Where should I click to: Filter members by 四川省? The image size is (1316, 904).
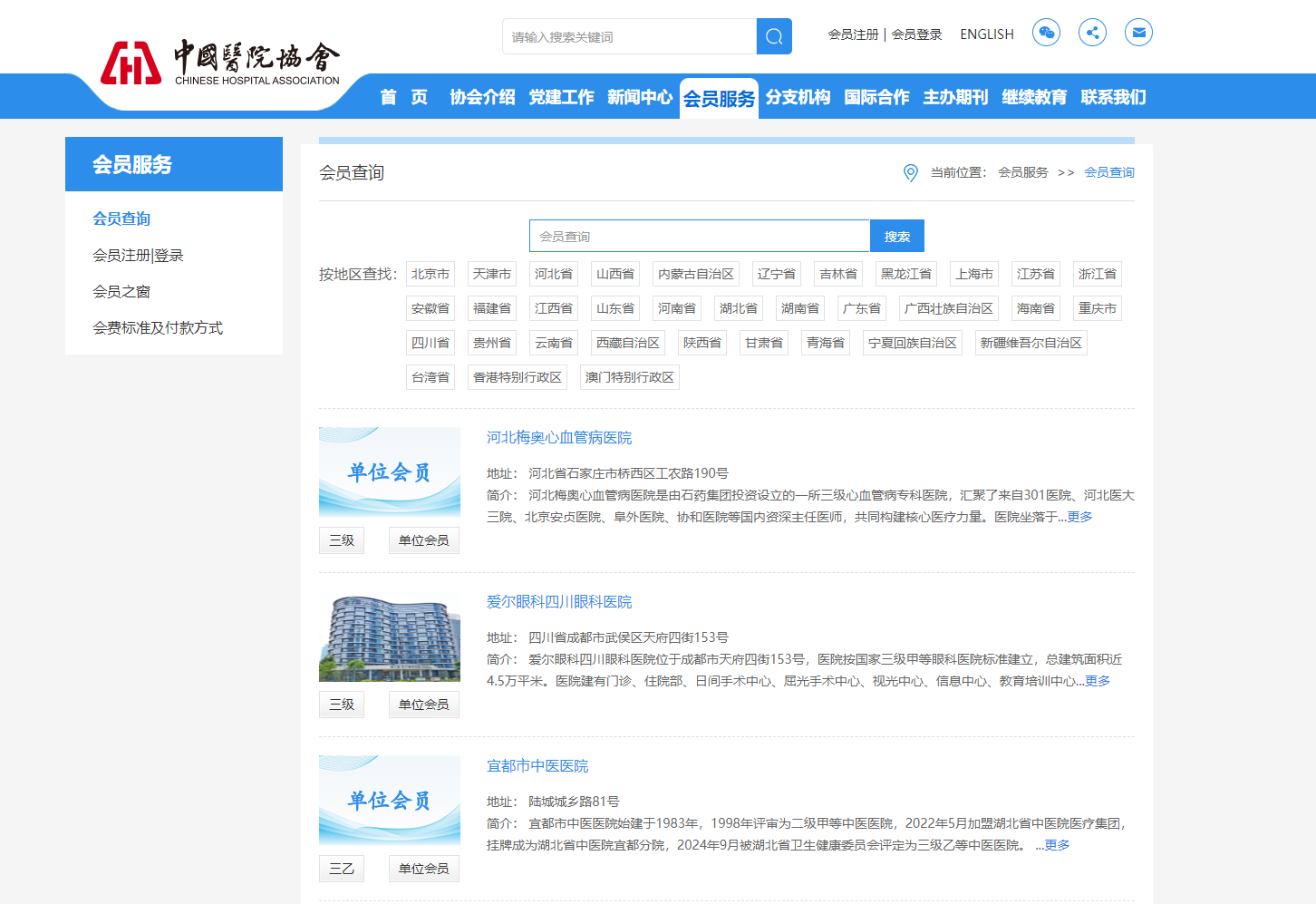[431, 343]
